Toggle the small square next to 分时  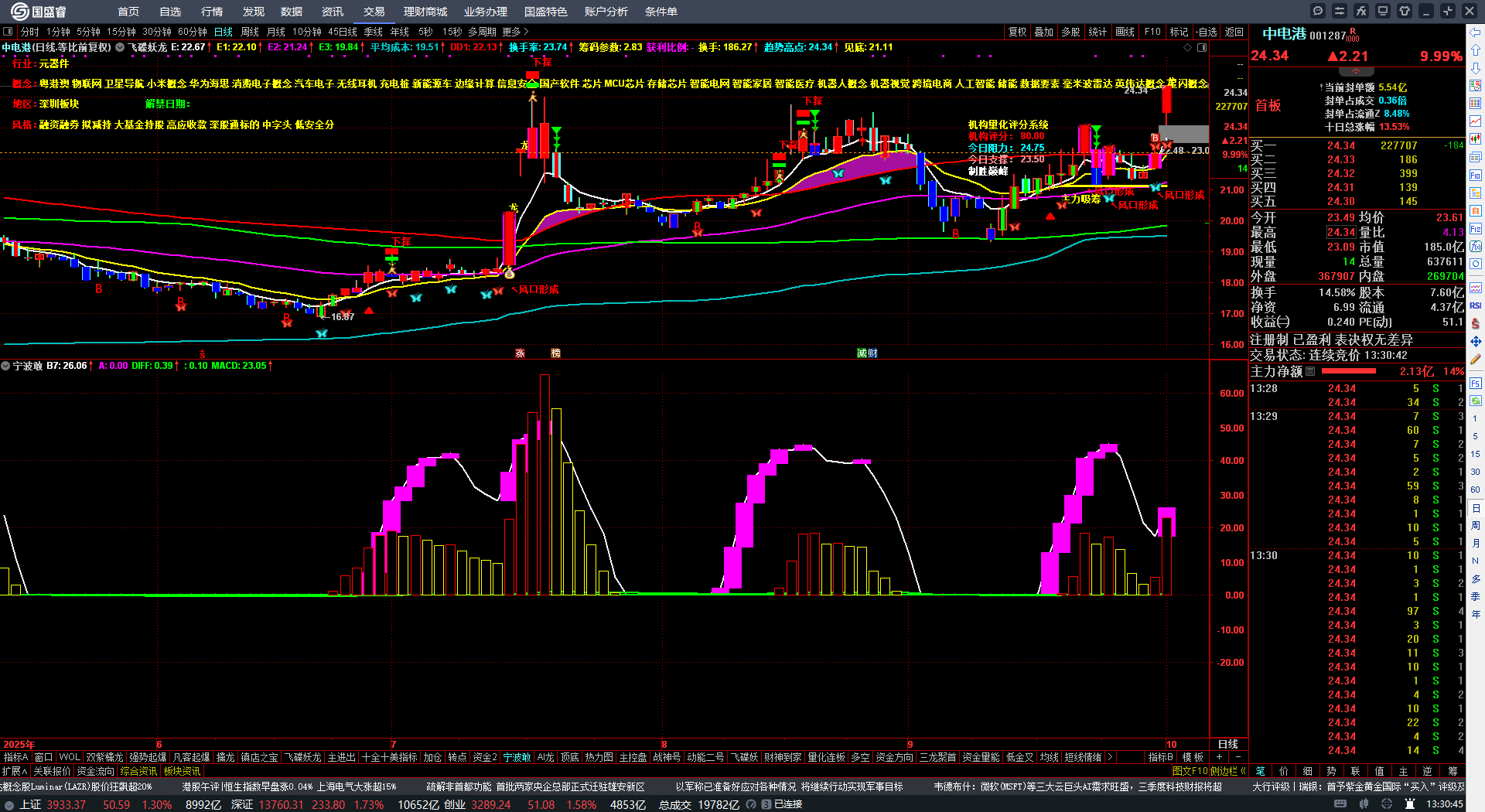(8, 32)
